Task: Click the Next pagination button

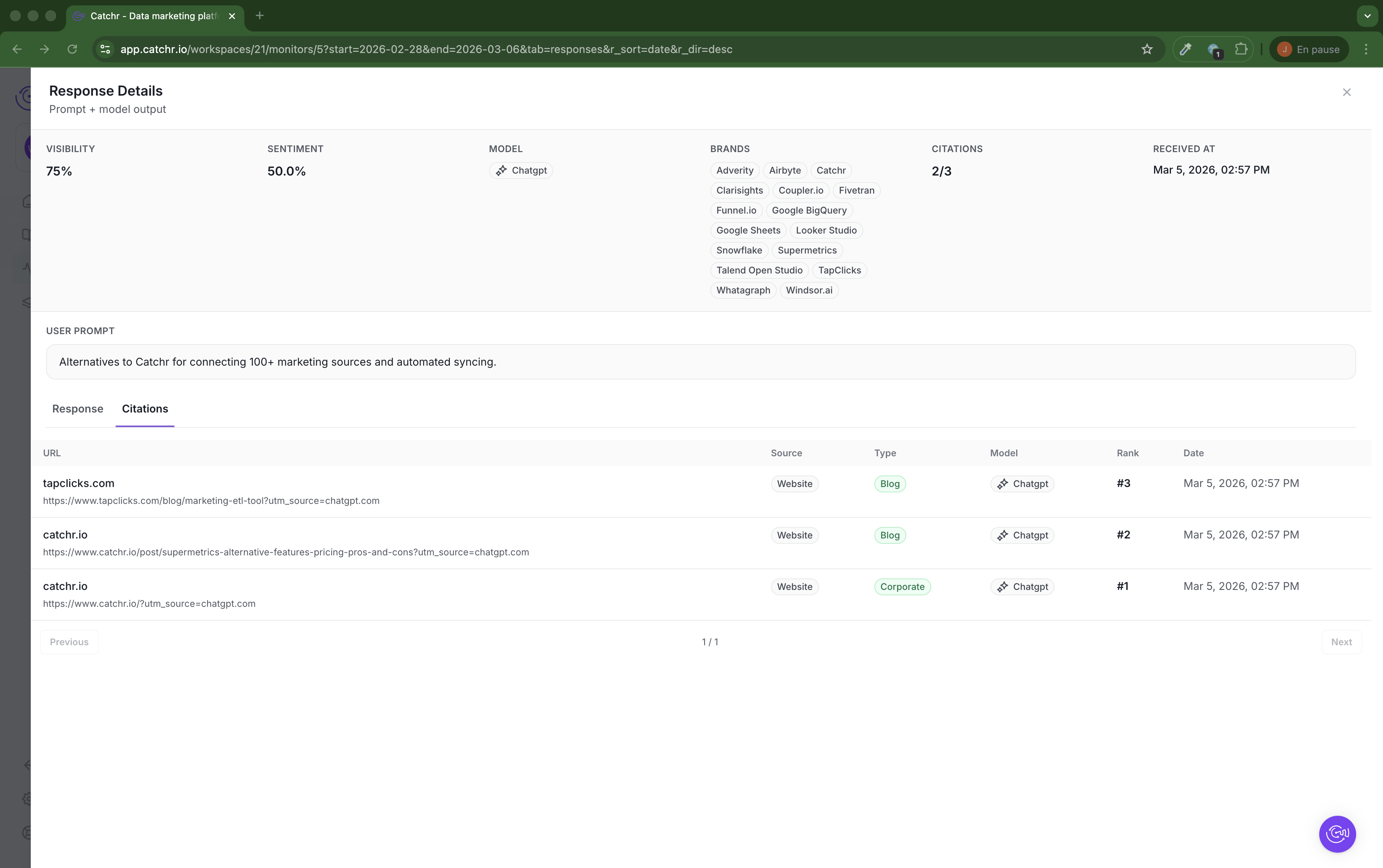Action: pyautogui.click(x=1341, y=642)
